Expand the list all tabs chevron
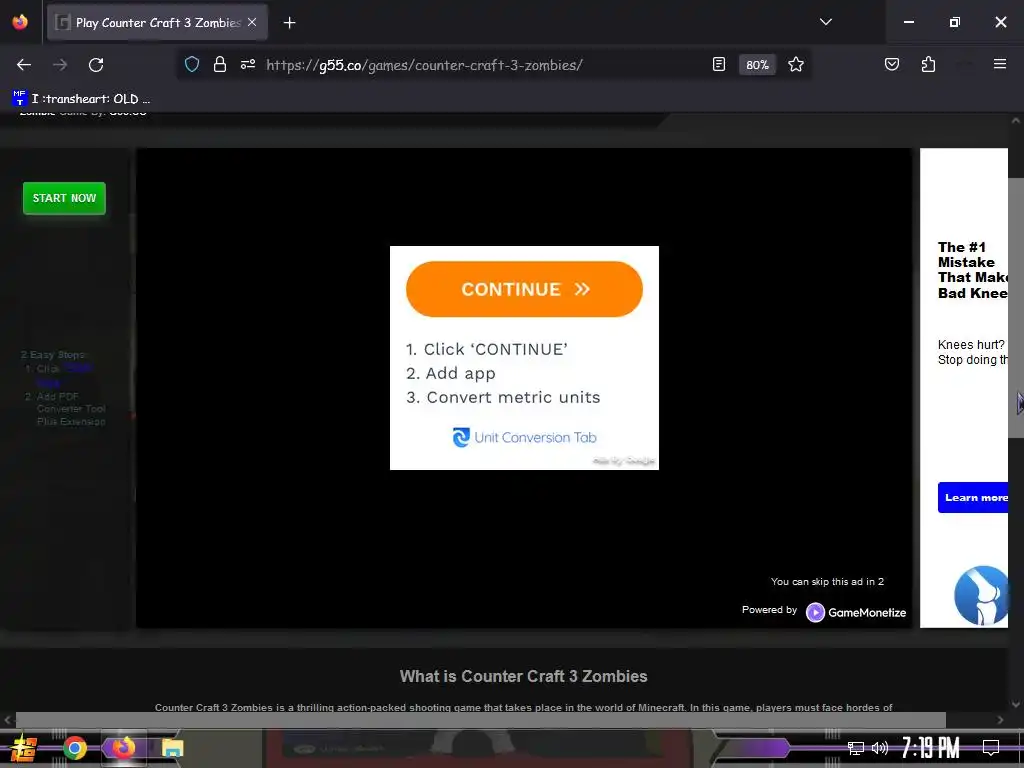 825,22
